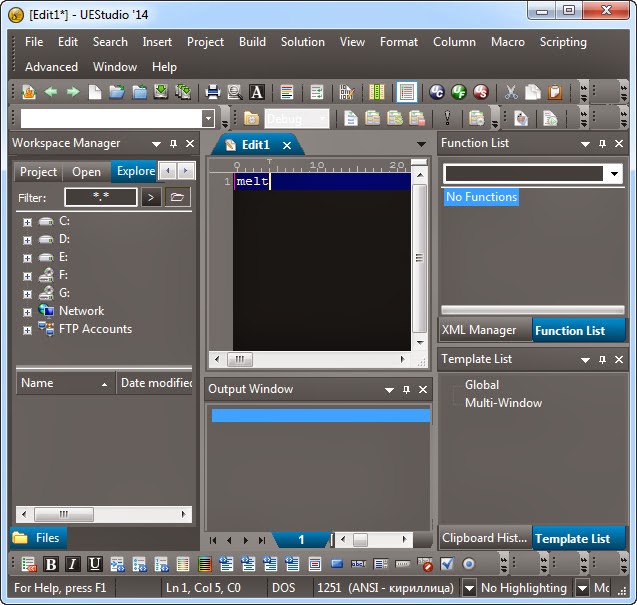Image resolution: width=637 pixels, height=605 pixels.
Task: Click the Files tab at bottom left
Action: (x=38, y=538)
